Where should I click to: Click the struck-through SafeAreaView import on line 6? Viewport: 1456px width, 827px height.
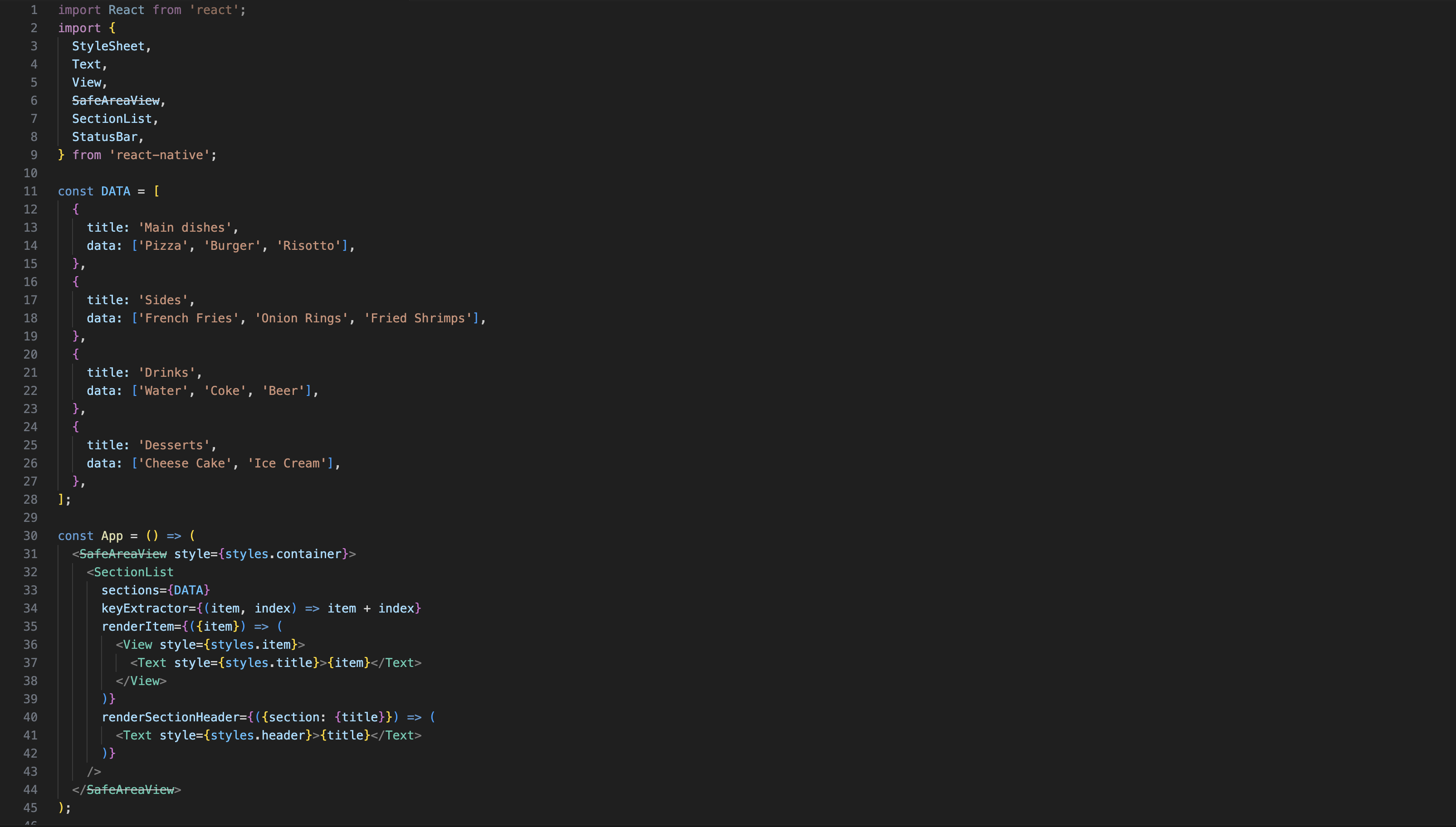(115, 101)
